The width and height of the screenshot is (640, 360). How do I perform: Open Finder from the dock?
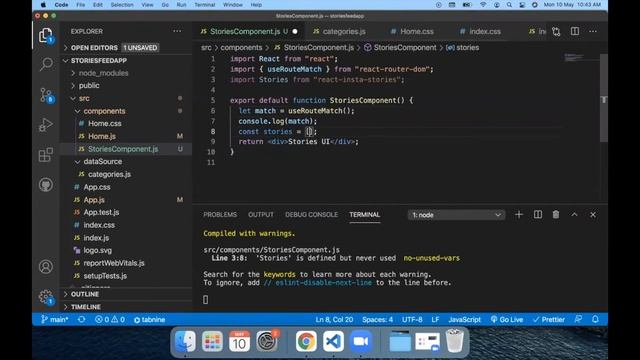185,341
